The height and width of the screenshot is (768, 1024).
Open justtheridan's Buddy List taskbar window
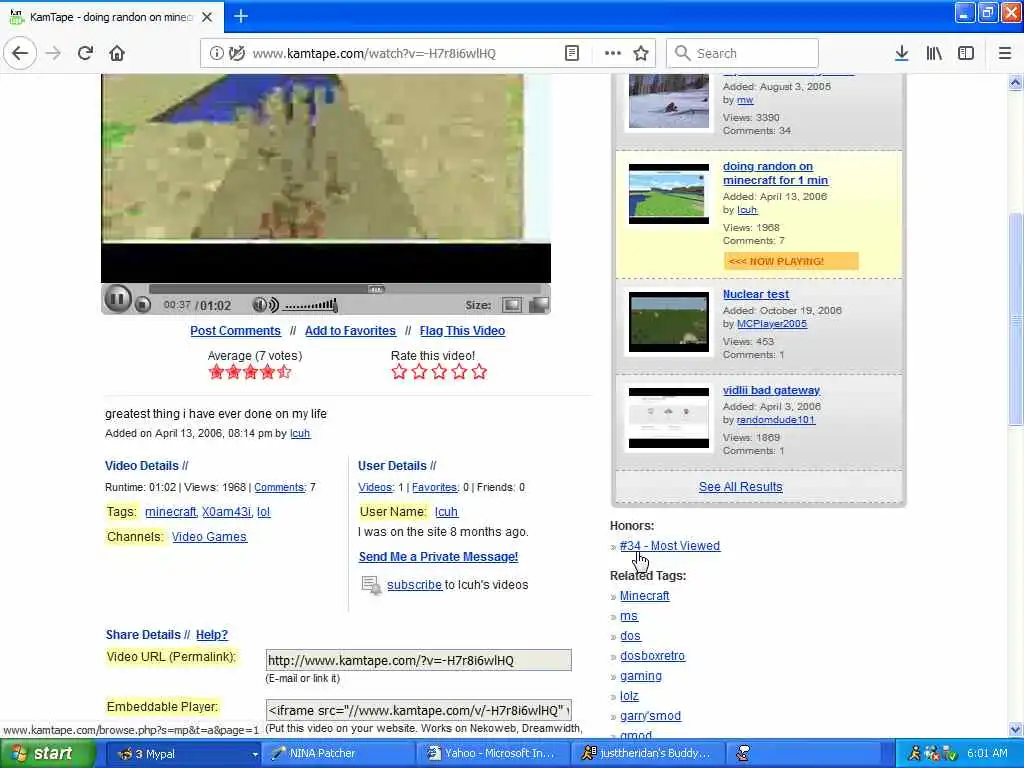click(x=647, y=754)
